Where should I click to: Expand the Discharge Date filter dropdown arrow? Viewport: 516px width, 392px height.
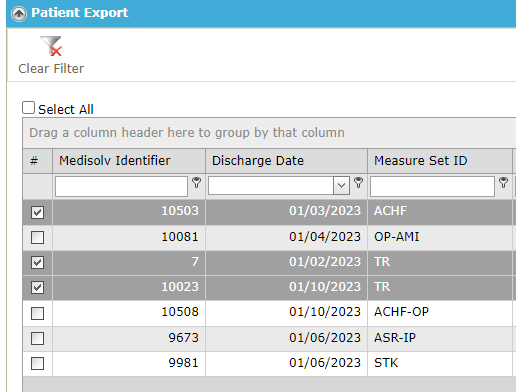341,185
